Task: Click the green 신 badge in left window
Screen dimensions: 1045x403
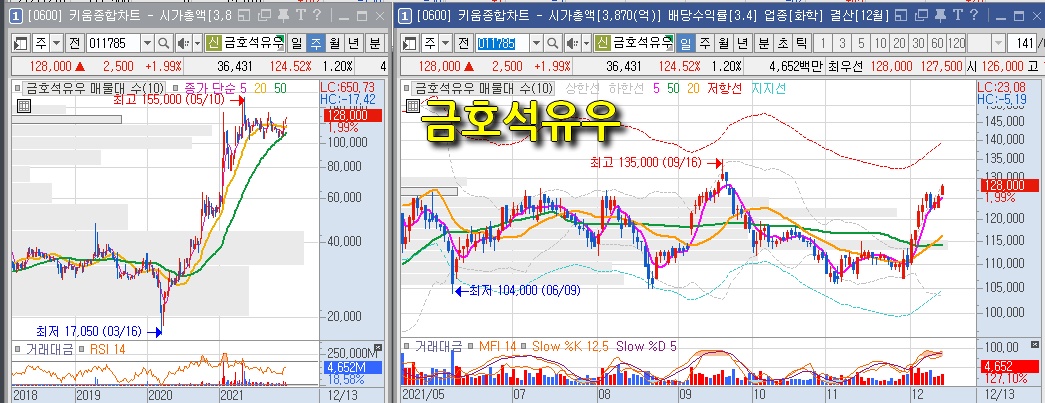Action: click(213, 44)
